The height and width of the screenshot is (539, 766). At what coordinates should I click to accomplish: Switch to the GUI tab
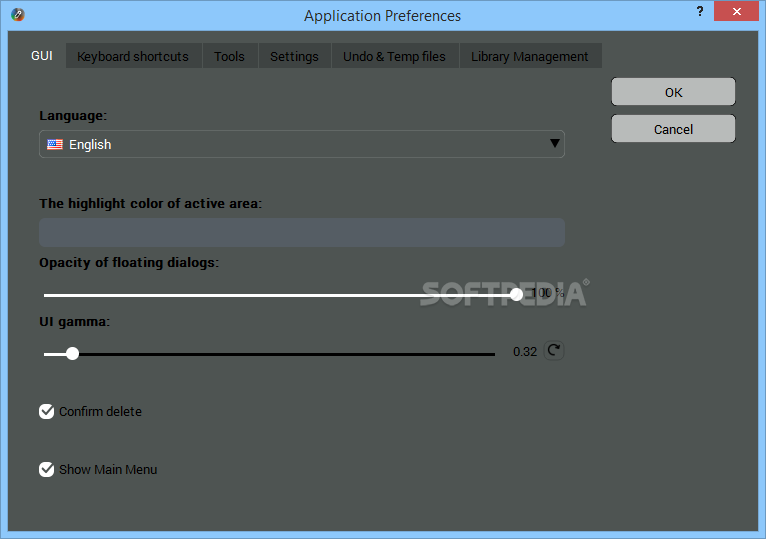(x=42, y=56)
